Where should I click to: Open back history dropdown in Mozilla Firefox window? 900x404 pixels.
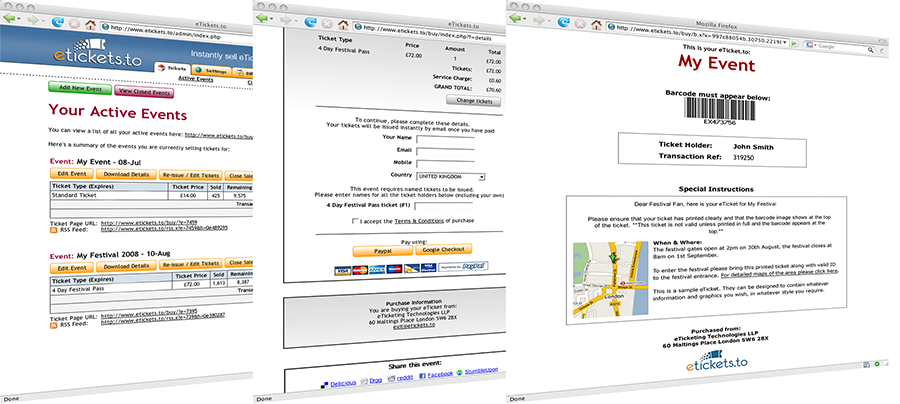(x=525, y=20)
